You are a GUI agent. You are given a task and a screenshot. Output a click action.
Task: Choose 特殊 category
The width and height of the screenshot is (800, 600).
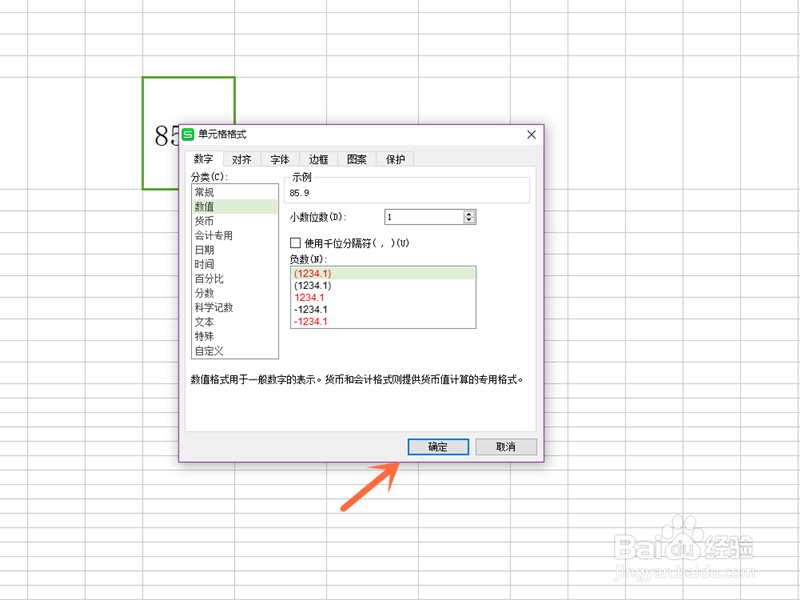click(x=235, y=336)
